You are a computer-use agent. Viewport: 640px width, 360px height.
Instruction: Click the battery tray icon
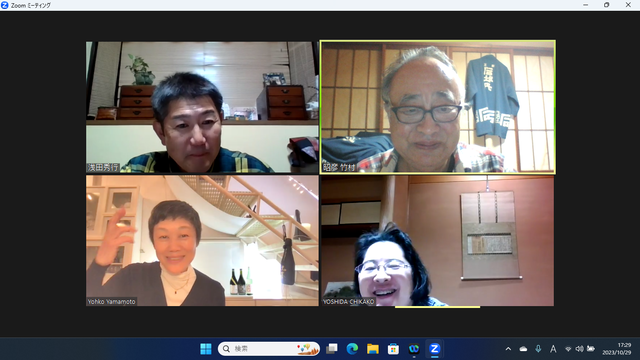click(591, 349)
